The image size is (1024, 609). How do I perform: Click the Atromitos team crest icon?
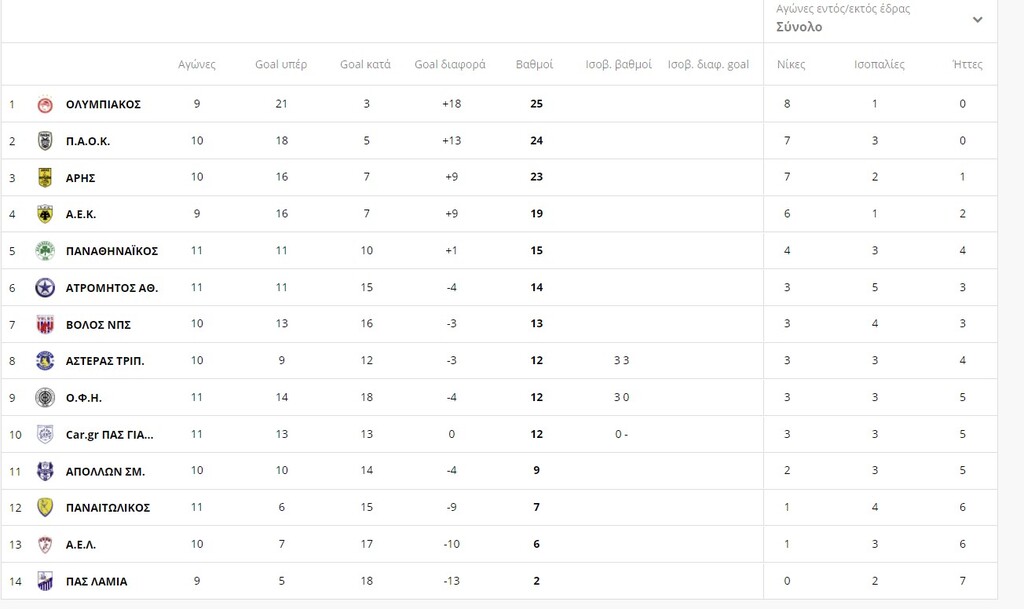(45, 288)
